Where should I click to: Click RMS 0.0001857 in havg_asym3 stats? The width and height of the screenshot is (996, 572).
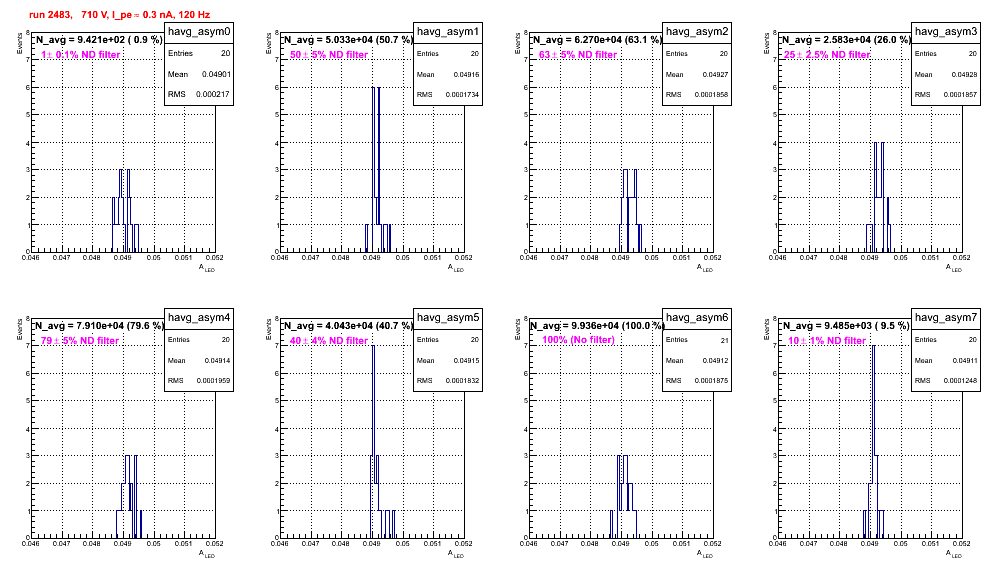(946, 94)
